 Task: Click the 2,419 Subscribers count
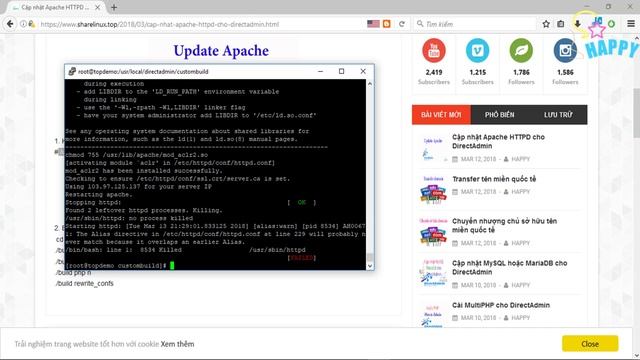pos(434,72)
